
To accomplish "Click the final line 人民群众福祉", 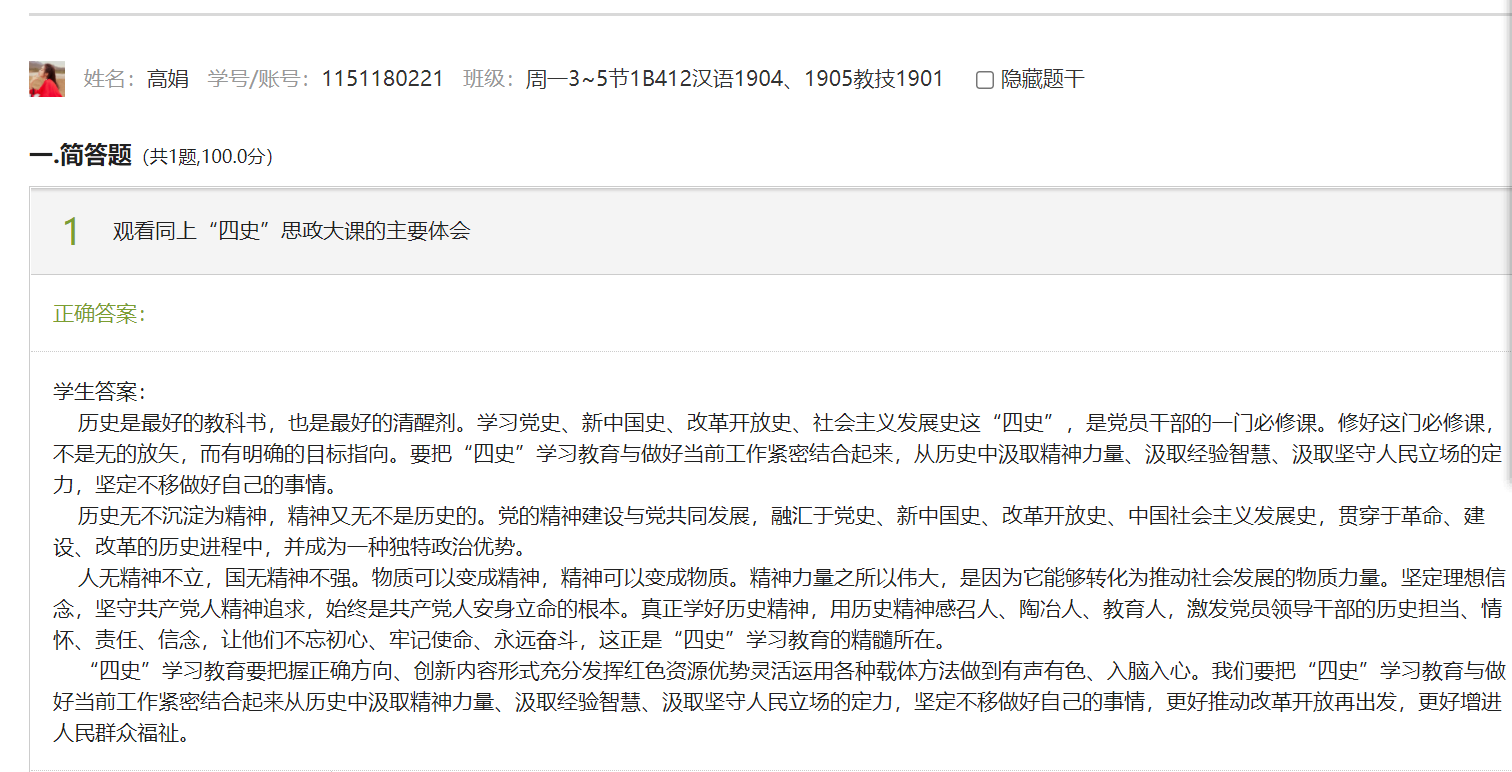I will (121, 733).
